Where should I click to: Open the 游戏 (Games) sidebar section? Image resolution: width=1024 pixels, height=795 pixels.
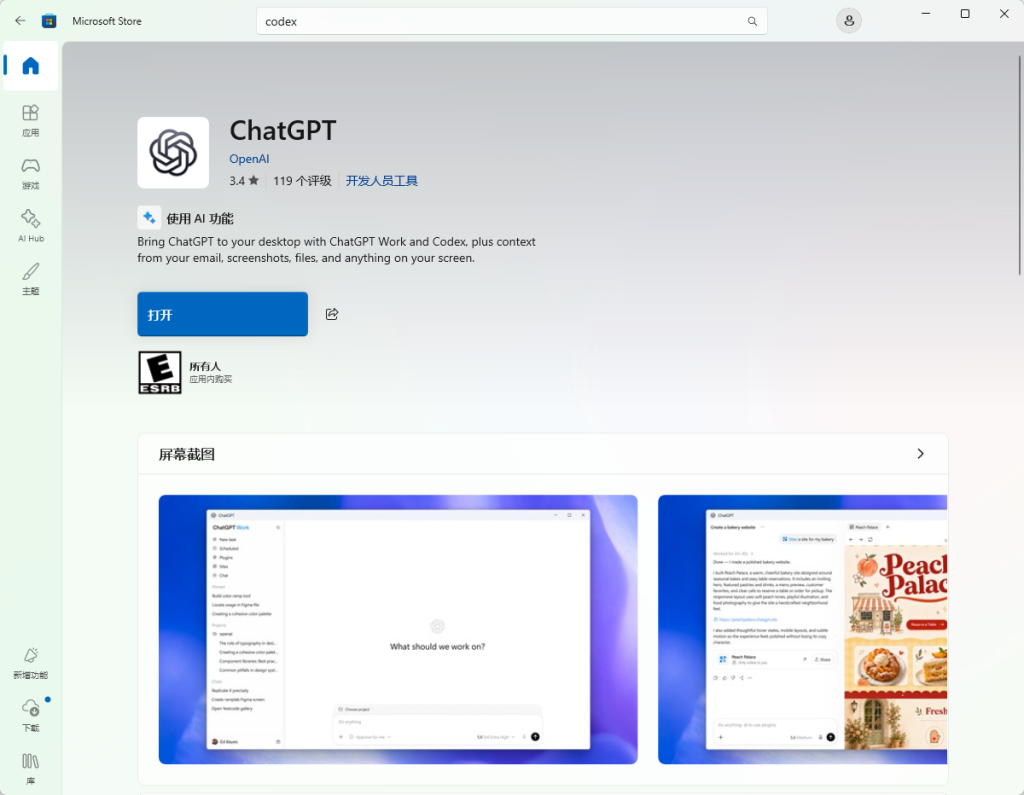(x=31, y=174)
